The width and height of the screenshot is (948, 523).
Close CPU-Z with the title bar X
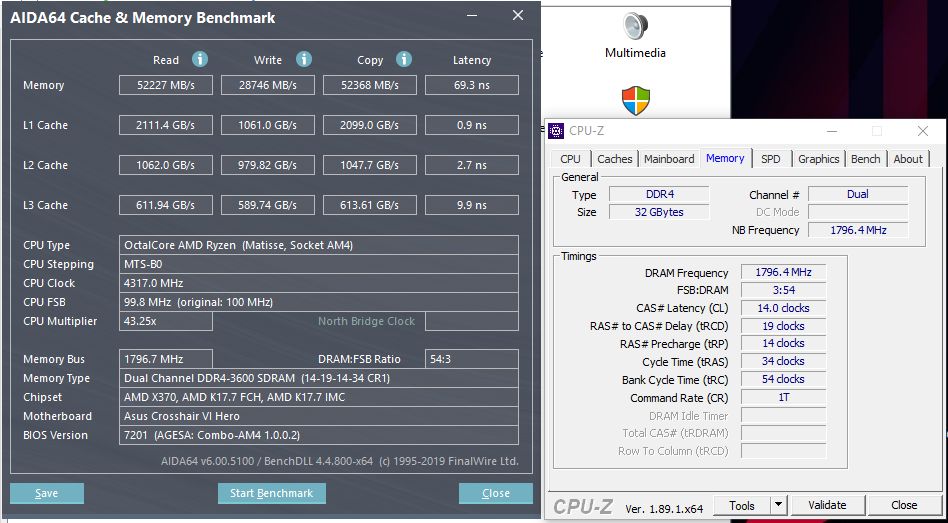(923, 131)
